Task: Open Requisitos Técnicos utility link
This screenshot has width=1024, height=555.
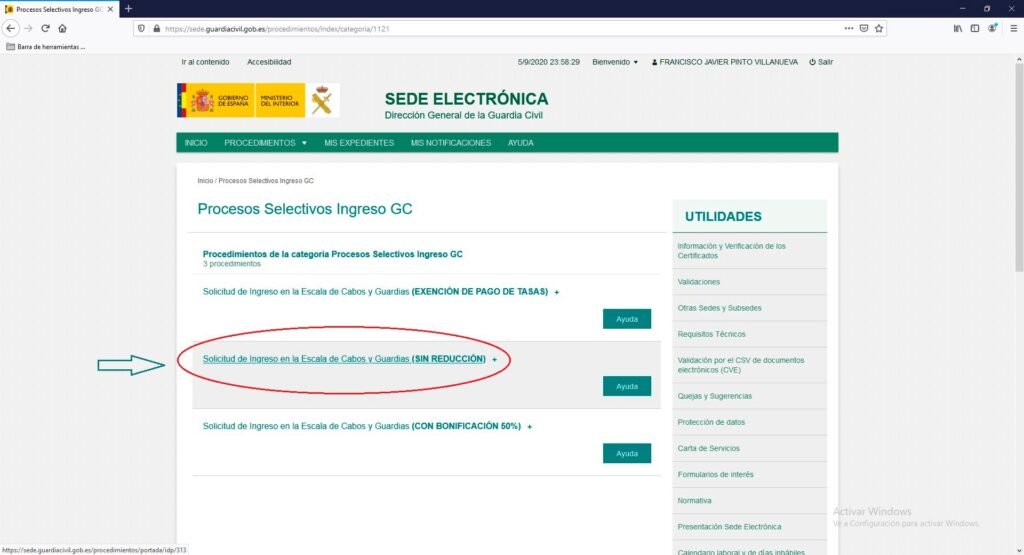Action: 711,334
